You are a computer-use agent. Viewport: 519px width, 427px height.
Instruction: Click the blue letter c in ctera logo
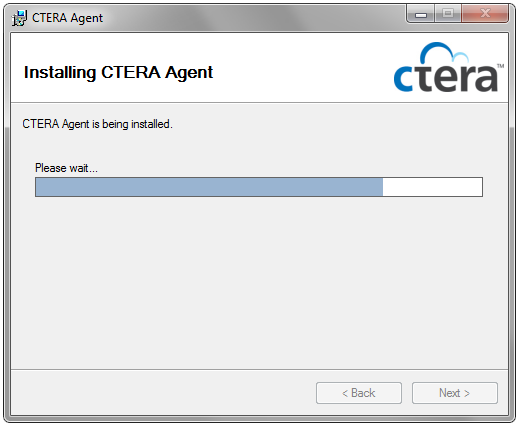404,79
